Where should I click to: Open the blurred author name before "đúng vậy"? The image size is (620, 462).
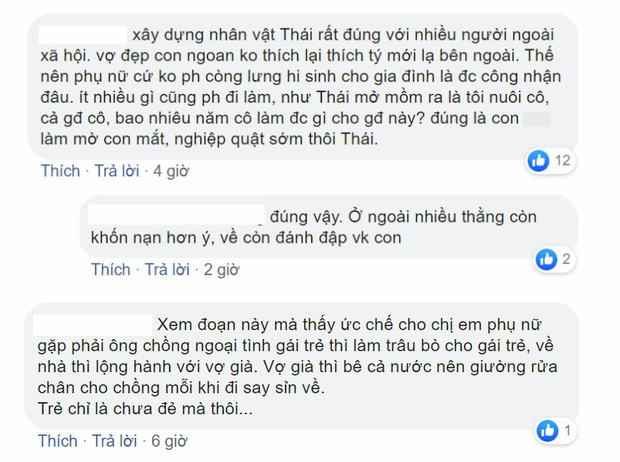(176, 216)
